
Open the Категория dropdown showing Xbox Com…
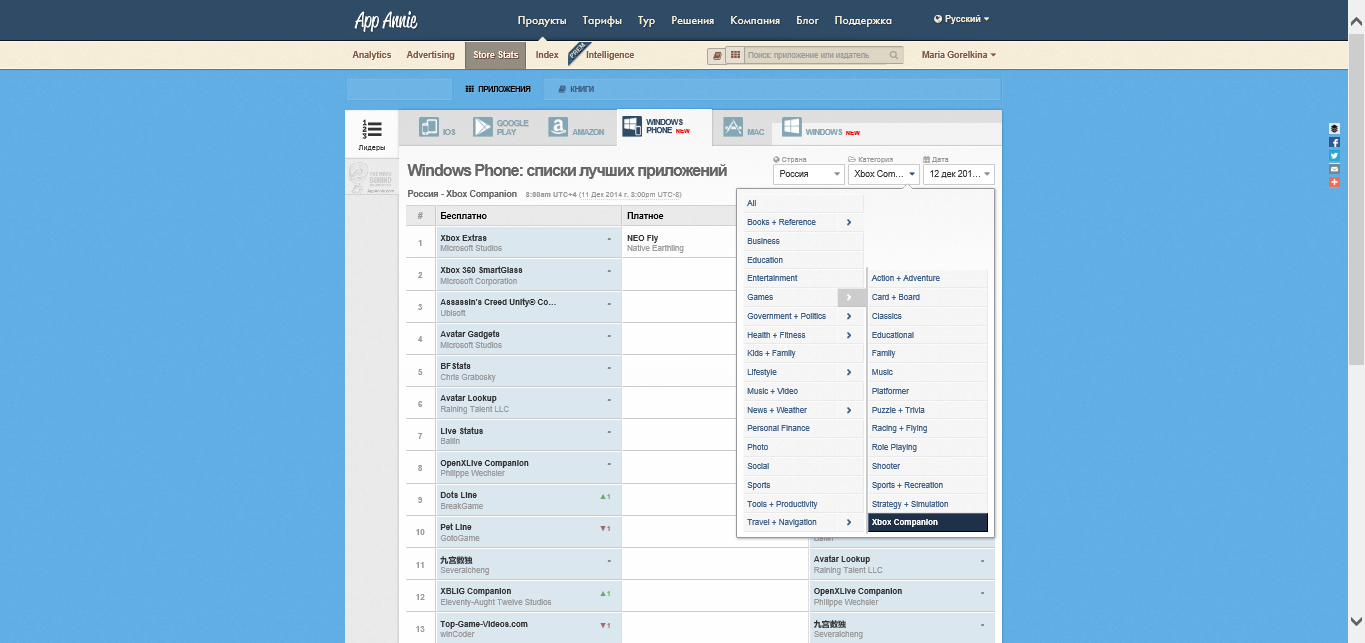pos(884,174)
